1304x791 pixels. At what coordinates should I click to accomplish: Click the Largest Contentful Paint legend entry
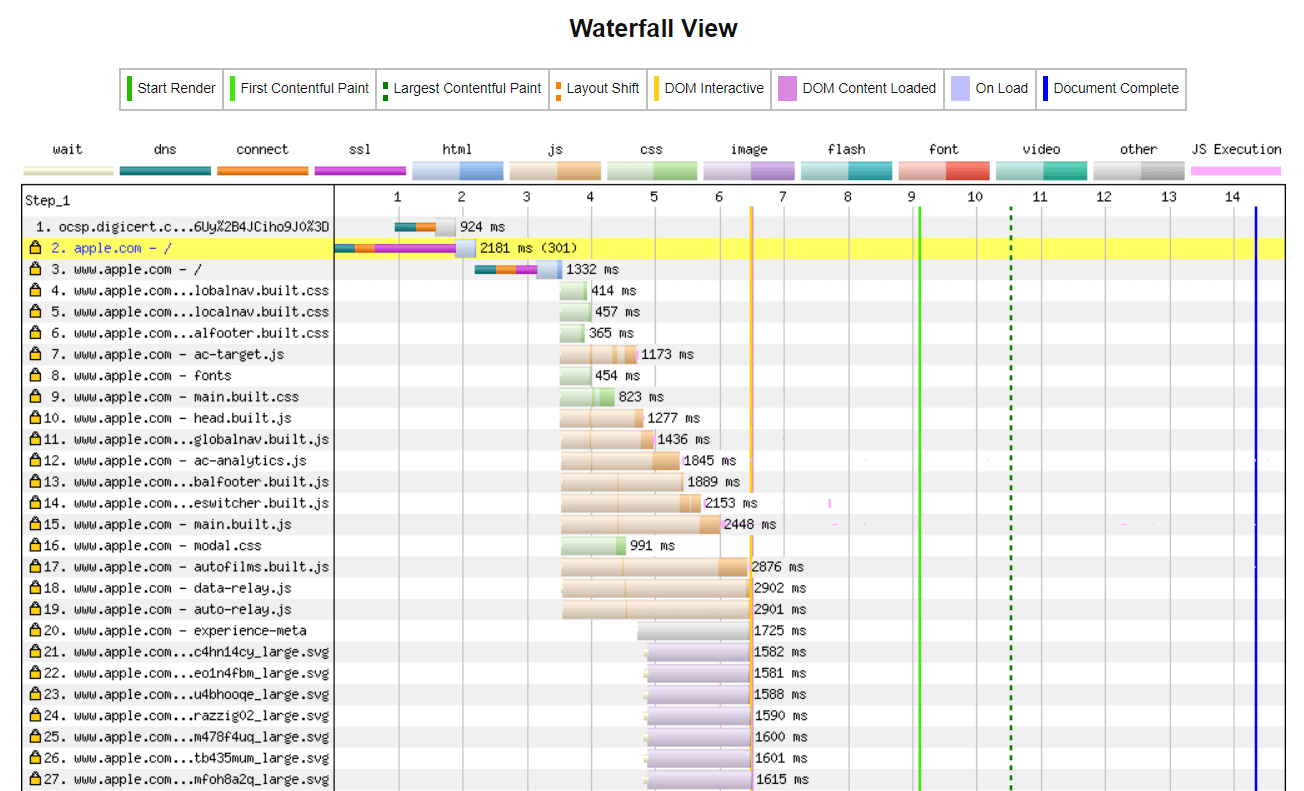pyautogui.click(x=462, y=88)
